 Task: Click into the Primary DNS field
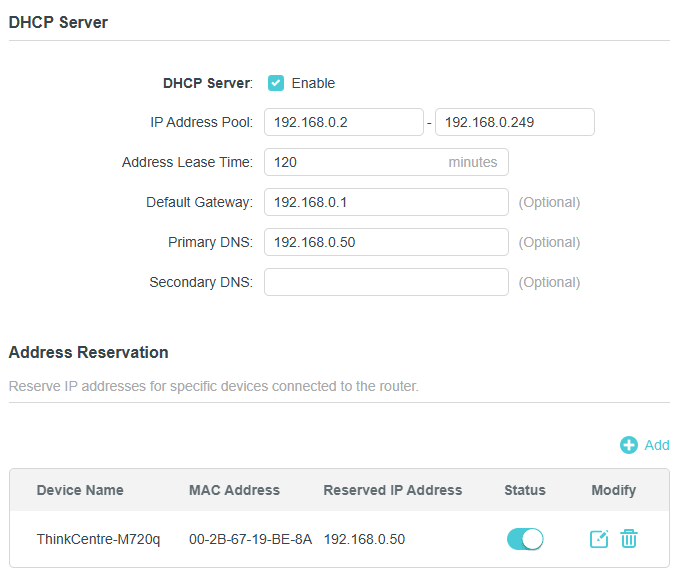386,242
